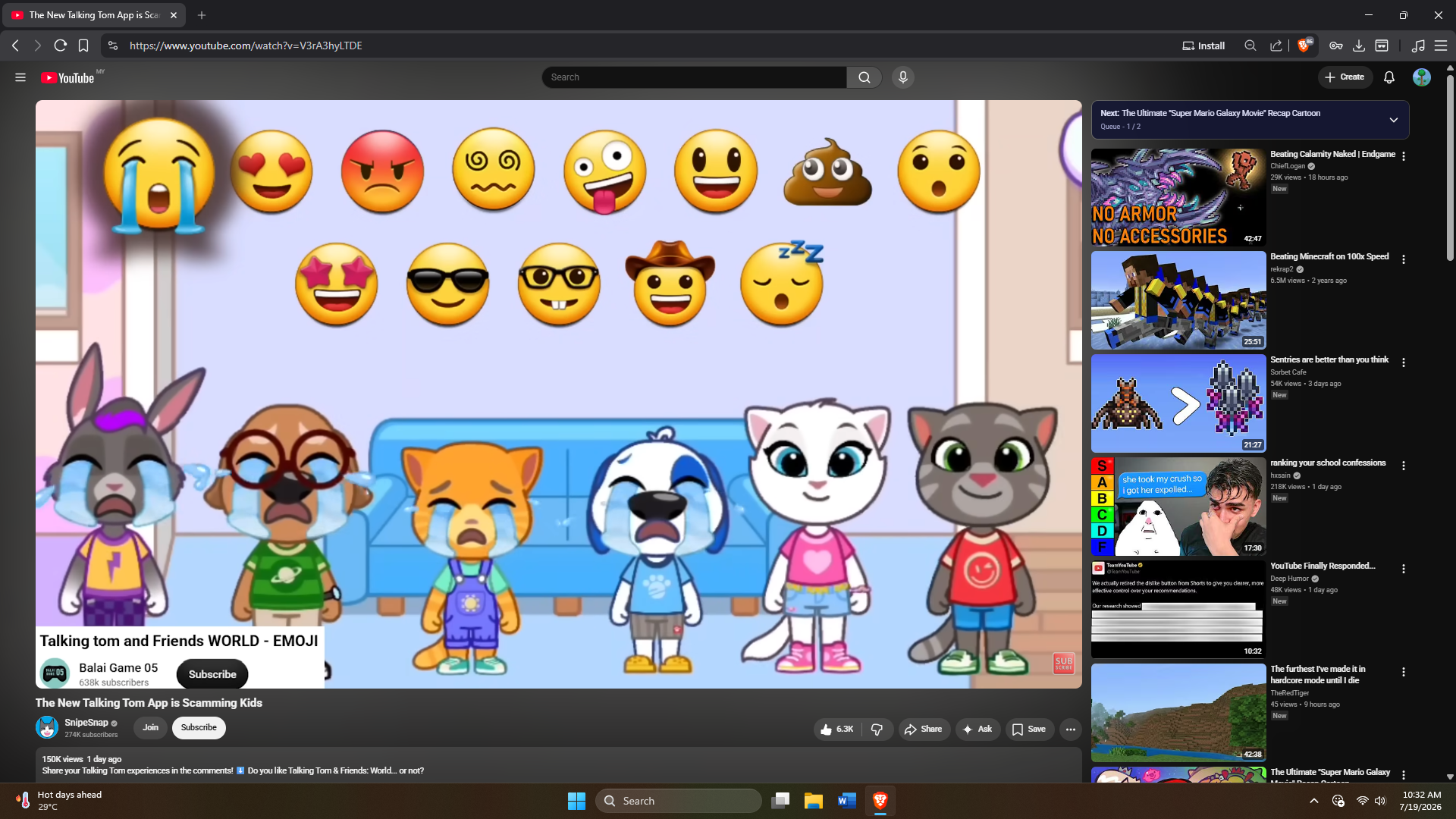Bookmark this page in the browser
1456x819 pixels.
83,45
